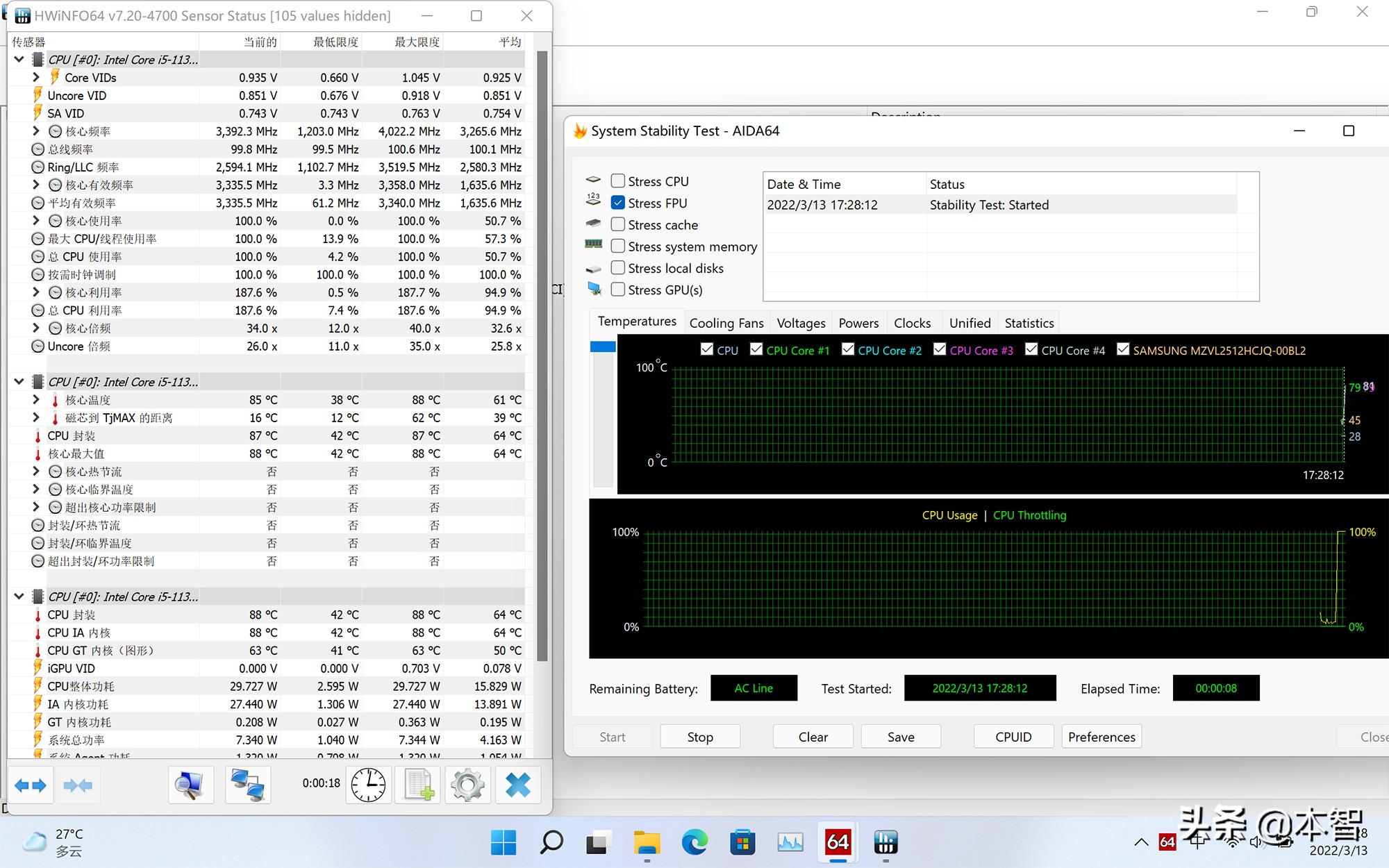
Task: Enable Stress GPU(s) checkbox
Action: pyautogui.click(x=617, y=289)
